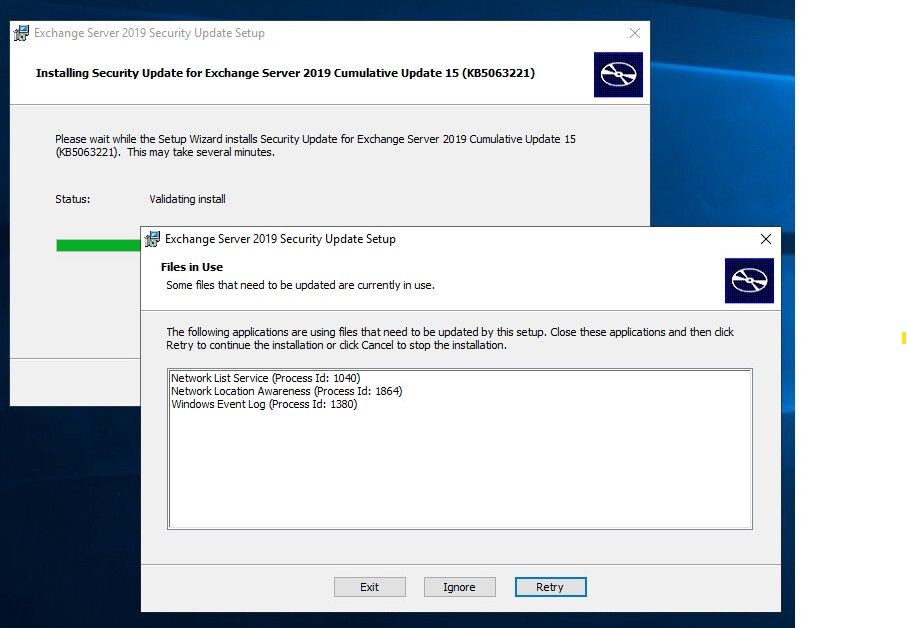Click the green installation progress bar

[x=98, y=245]
